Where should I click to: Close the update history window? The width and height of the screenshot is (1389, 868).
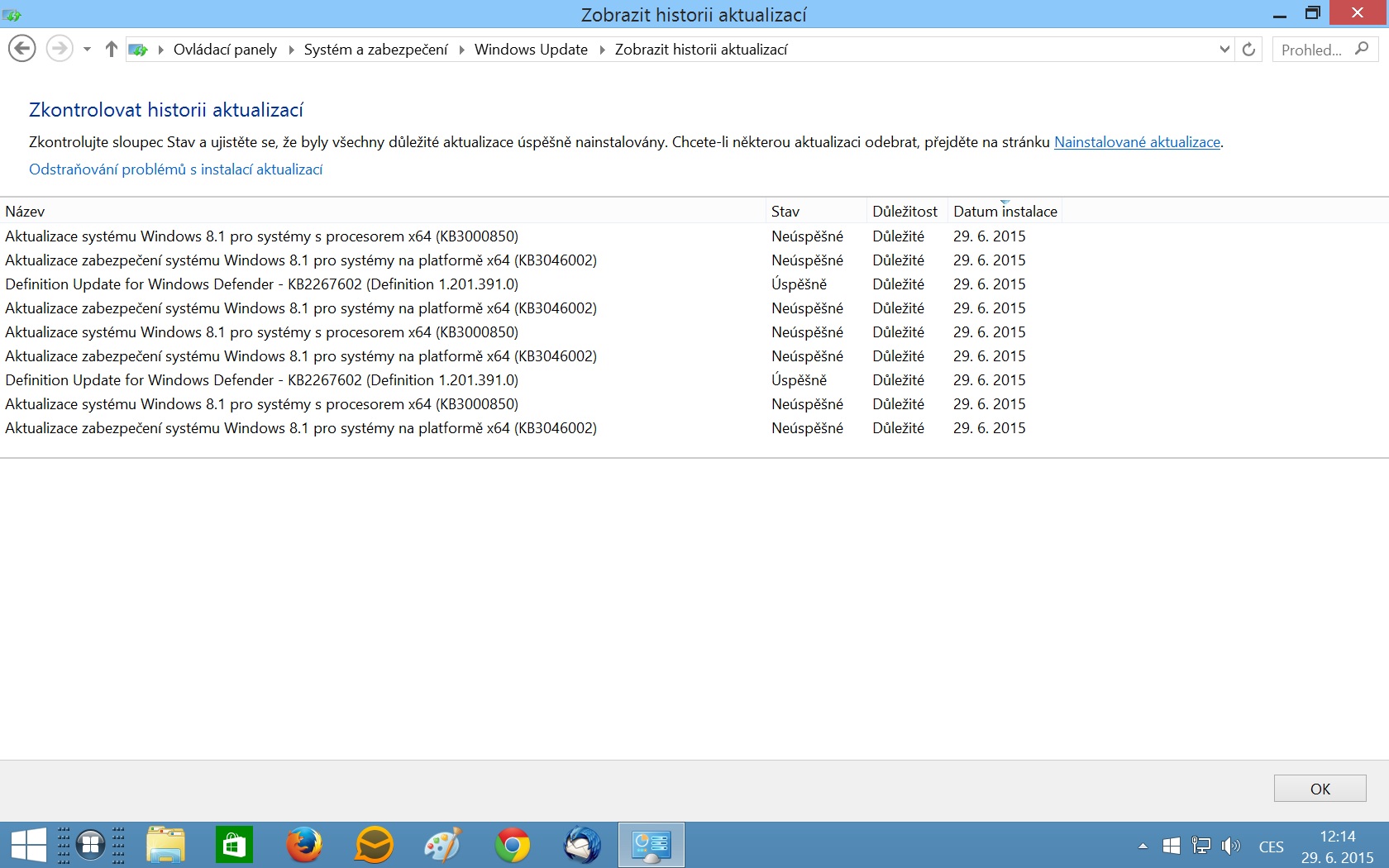pyautogui.click(x=1358, y=13)
